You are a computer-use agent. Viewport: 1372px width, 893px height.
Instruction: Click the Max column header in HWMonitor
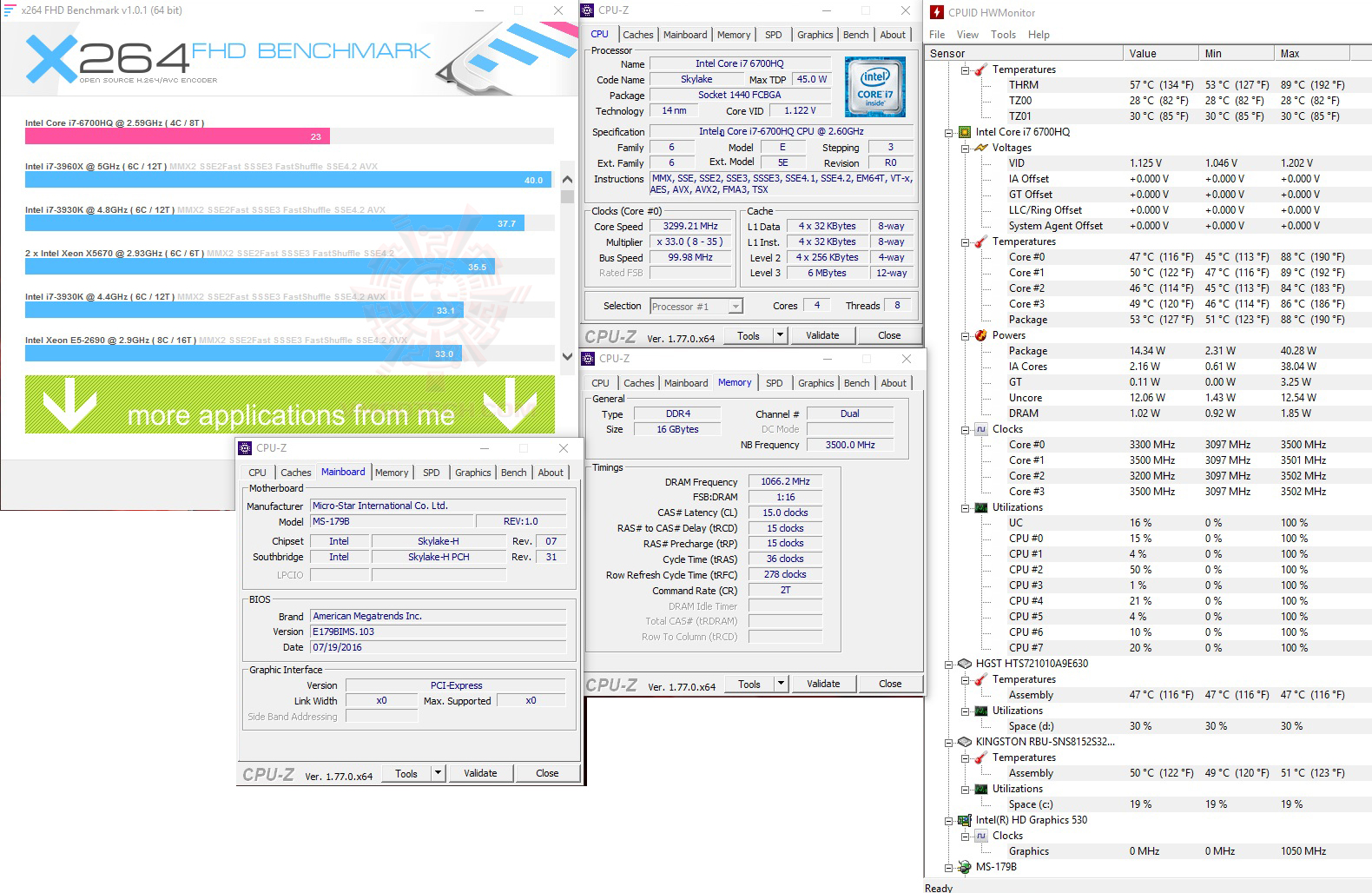pyautogui.click(x=1323, y=53)
